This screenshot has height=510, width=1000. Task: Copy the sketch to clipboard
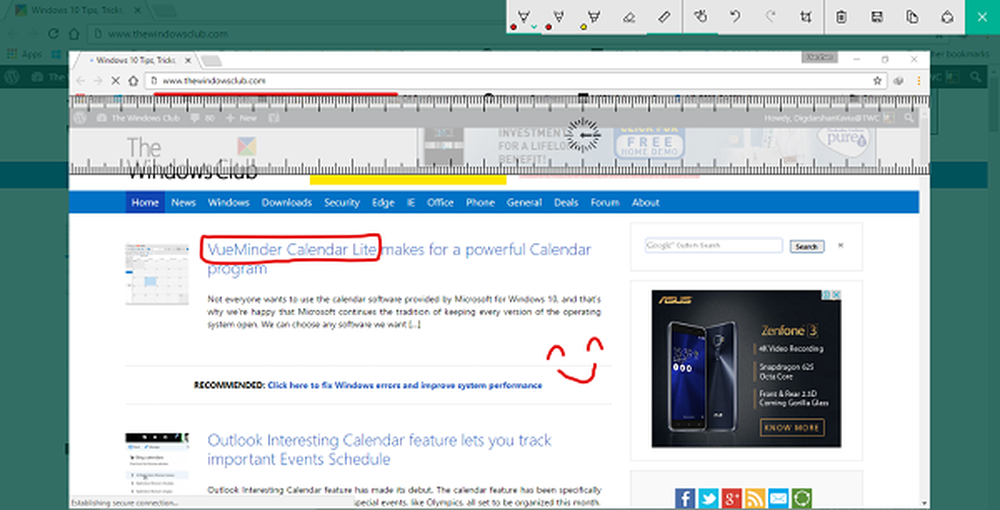pos(911,17)
